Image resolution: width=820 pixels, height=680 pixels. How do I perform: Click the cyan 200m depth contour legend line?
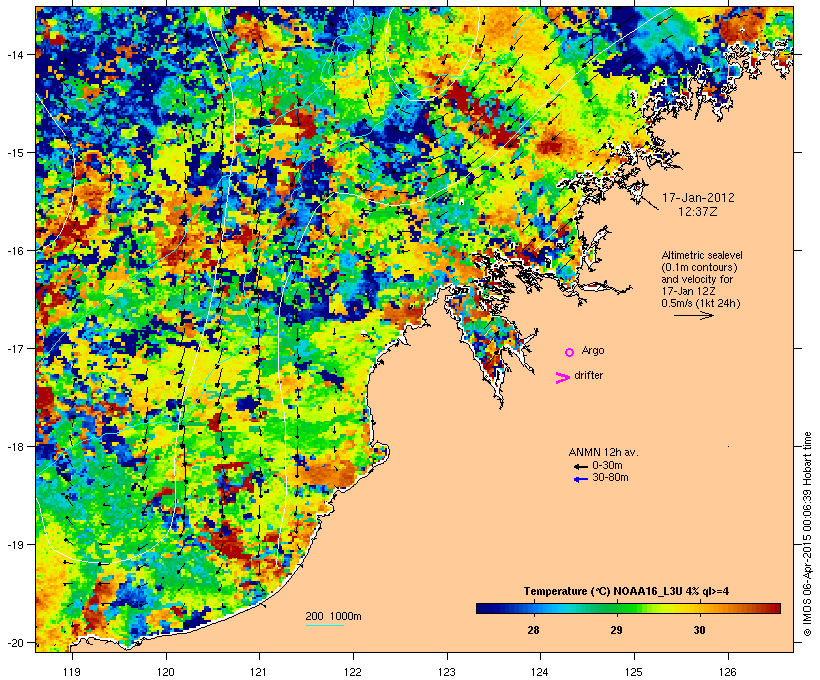[x=325, y=625]
